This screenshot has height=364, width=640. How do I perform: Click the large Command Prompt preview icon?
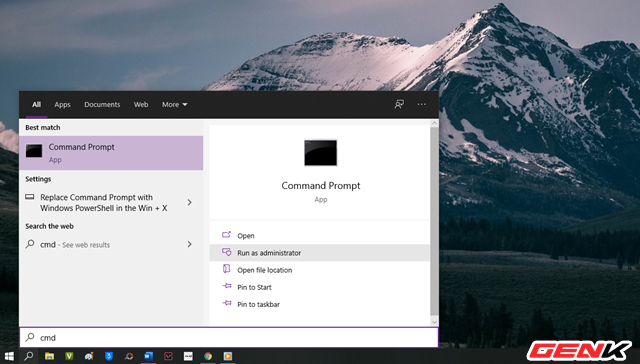[x=320, y=153]
